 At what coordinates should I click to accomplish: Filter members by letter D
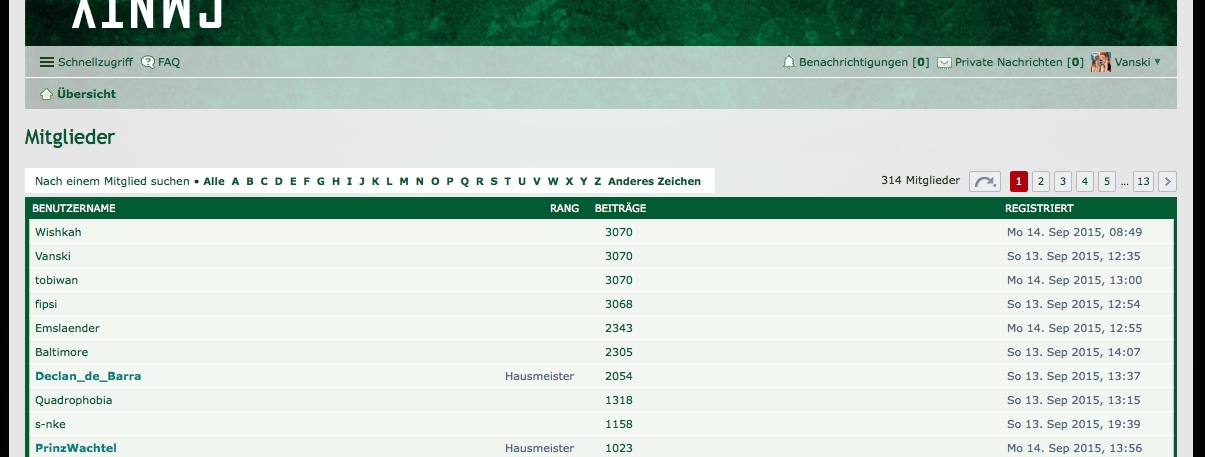[x=279, y=181]
